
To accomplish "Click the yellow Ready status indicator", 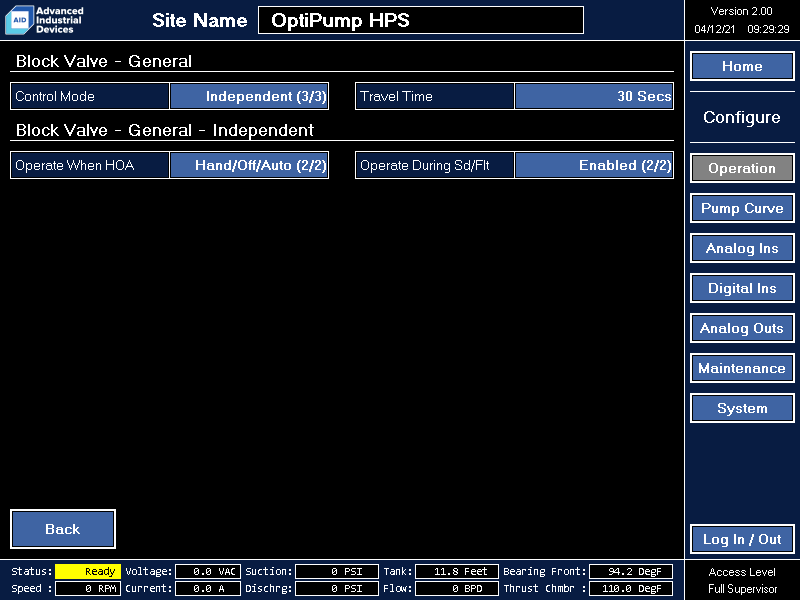I will [88, 571].
